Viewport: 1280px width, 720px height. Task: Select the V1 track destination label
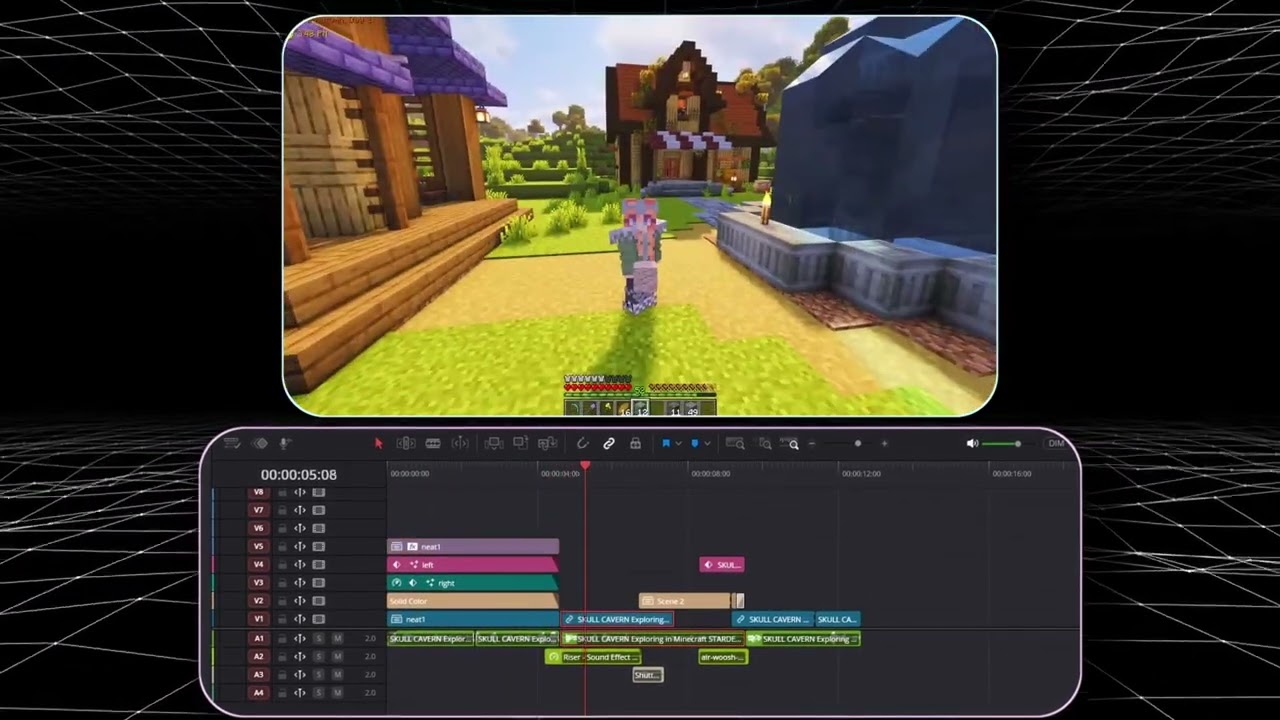[x=258, y=619]
